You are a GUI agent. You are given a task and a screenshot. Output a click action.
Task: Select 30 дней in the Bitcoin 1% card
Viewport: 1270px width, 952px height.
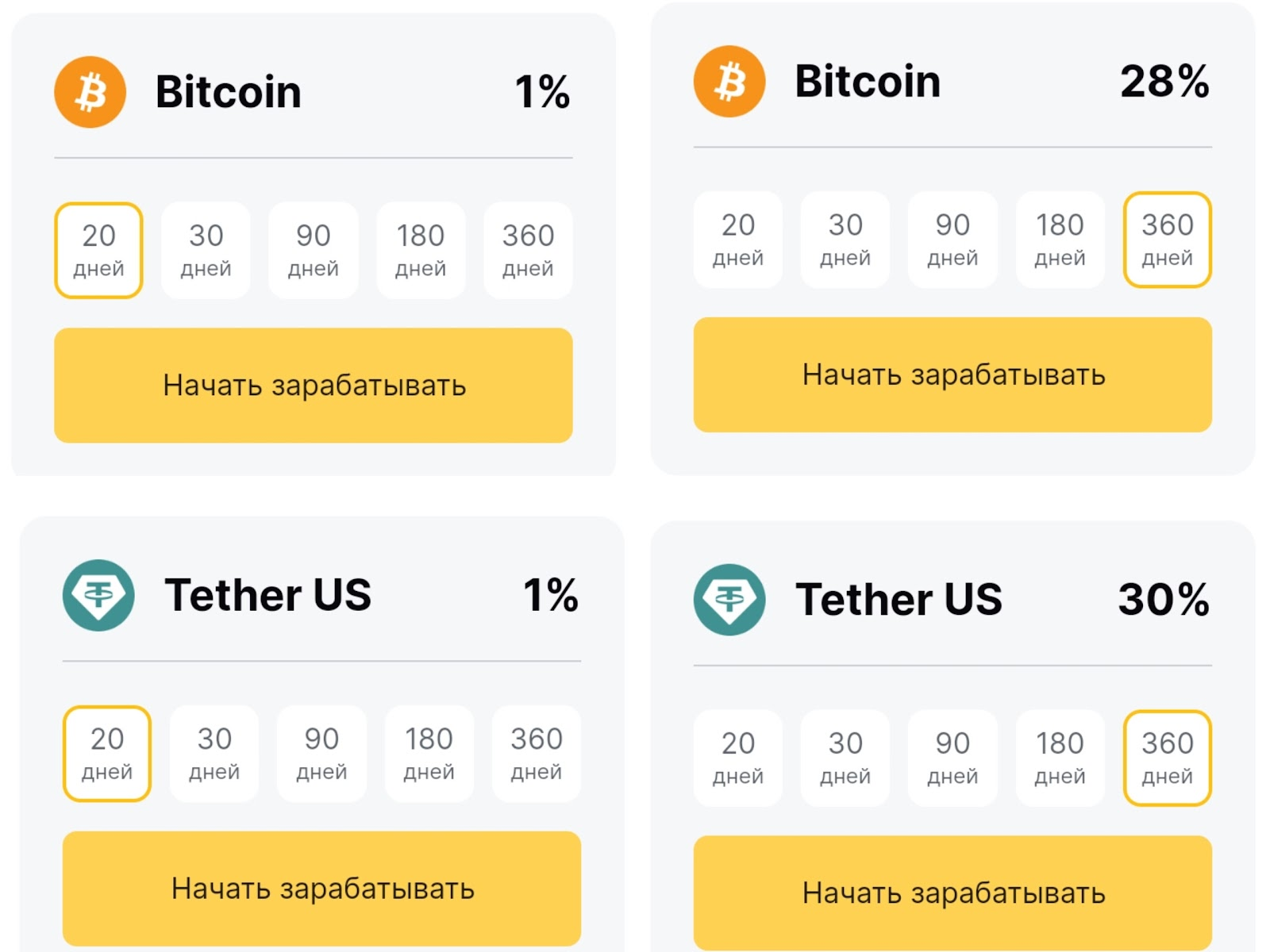click(x=206, y=250)
